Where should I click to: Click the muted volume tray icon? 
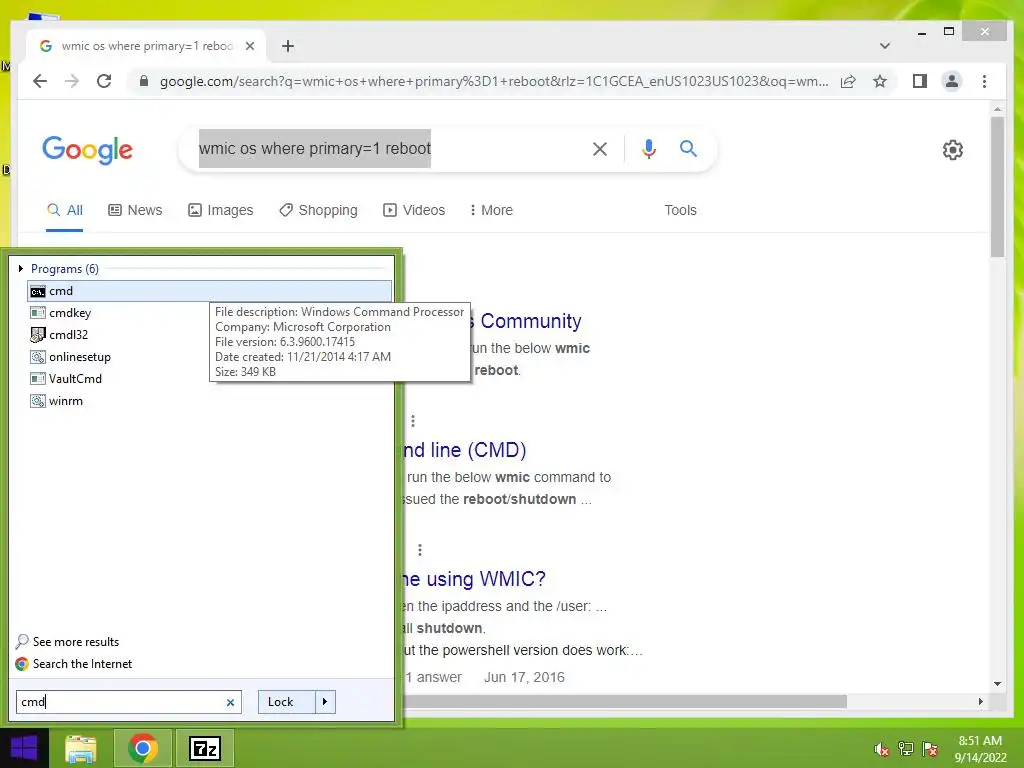tap(882, 750)
